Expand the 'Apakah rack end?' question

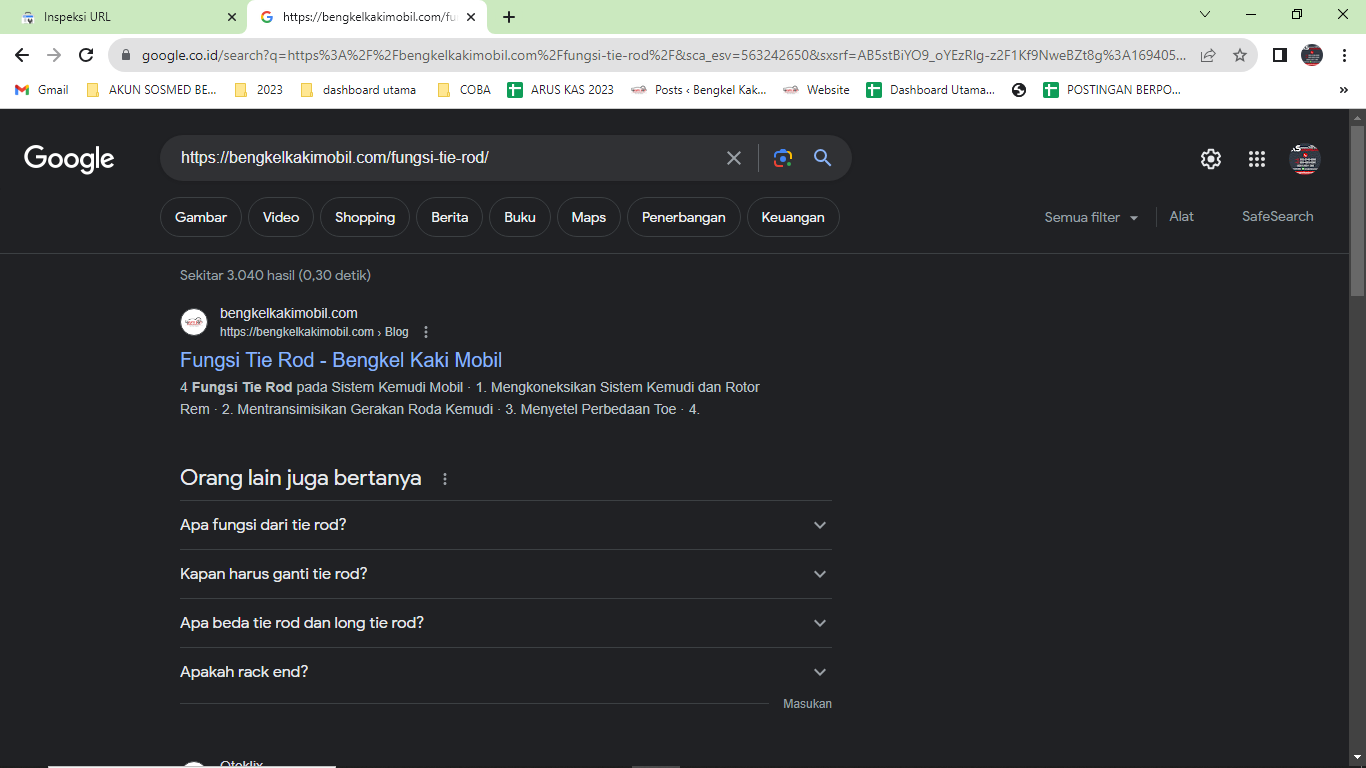(506, 672)
